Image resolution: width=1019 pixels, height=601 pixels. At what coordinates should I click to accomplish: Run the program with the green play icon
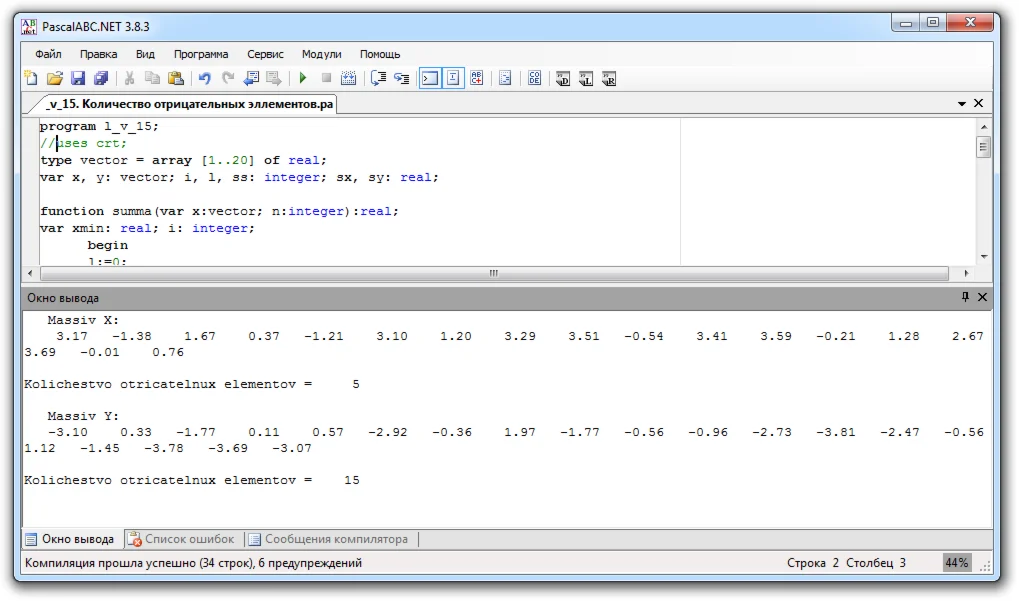302,78
